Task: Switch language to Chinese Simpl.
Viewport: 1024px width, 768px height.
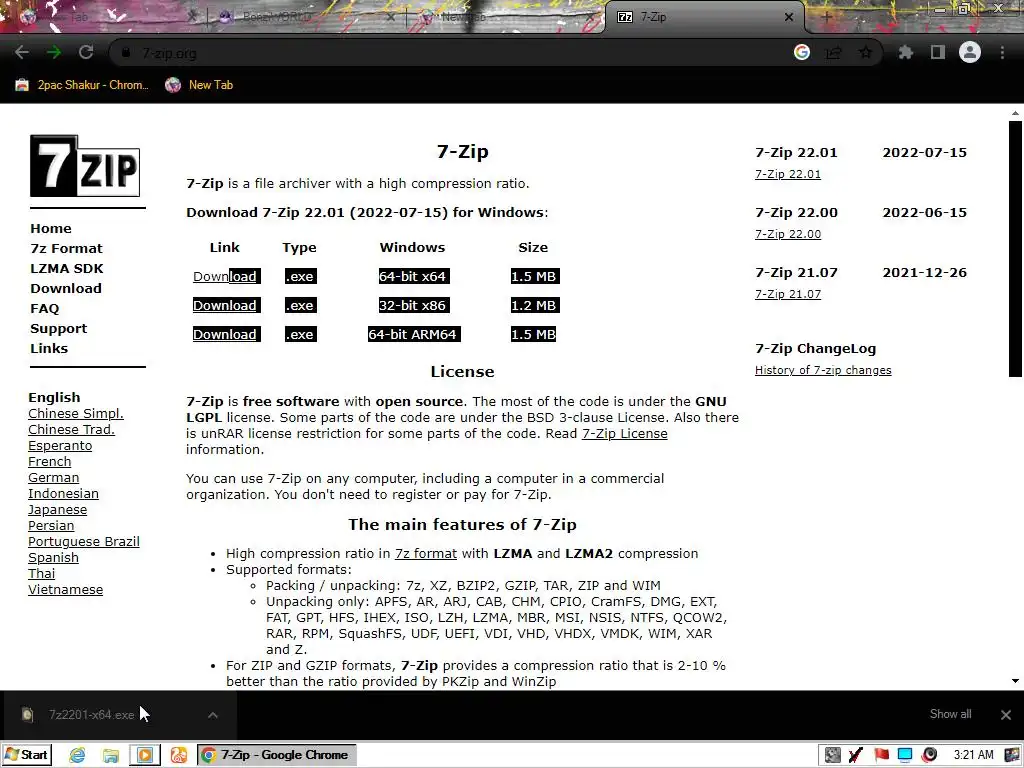Action: click(76, 413)
